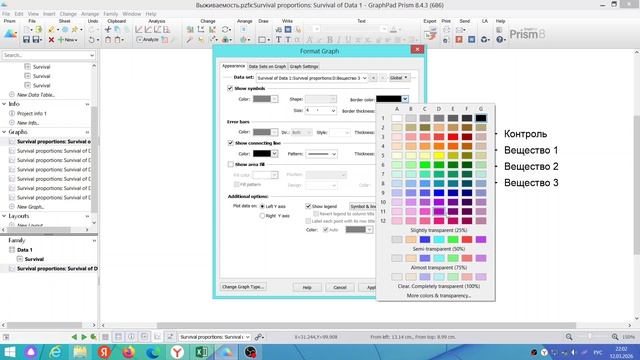Collapse the Graphs section in navigator

coord(4,132)
